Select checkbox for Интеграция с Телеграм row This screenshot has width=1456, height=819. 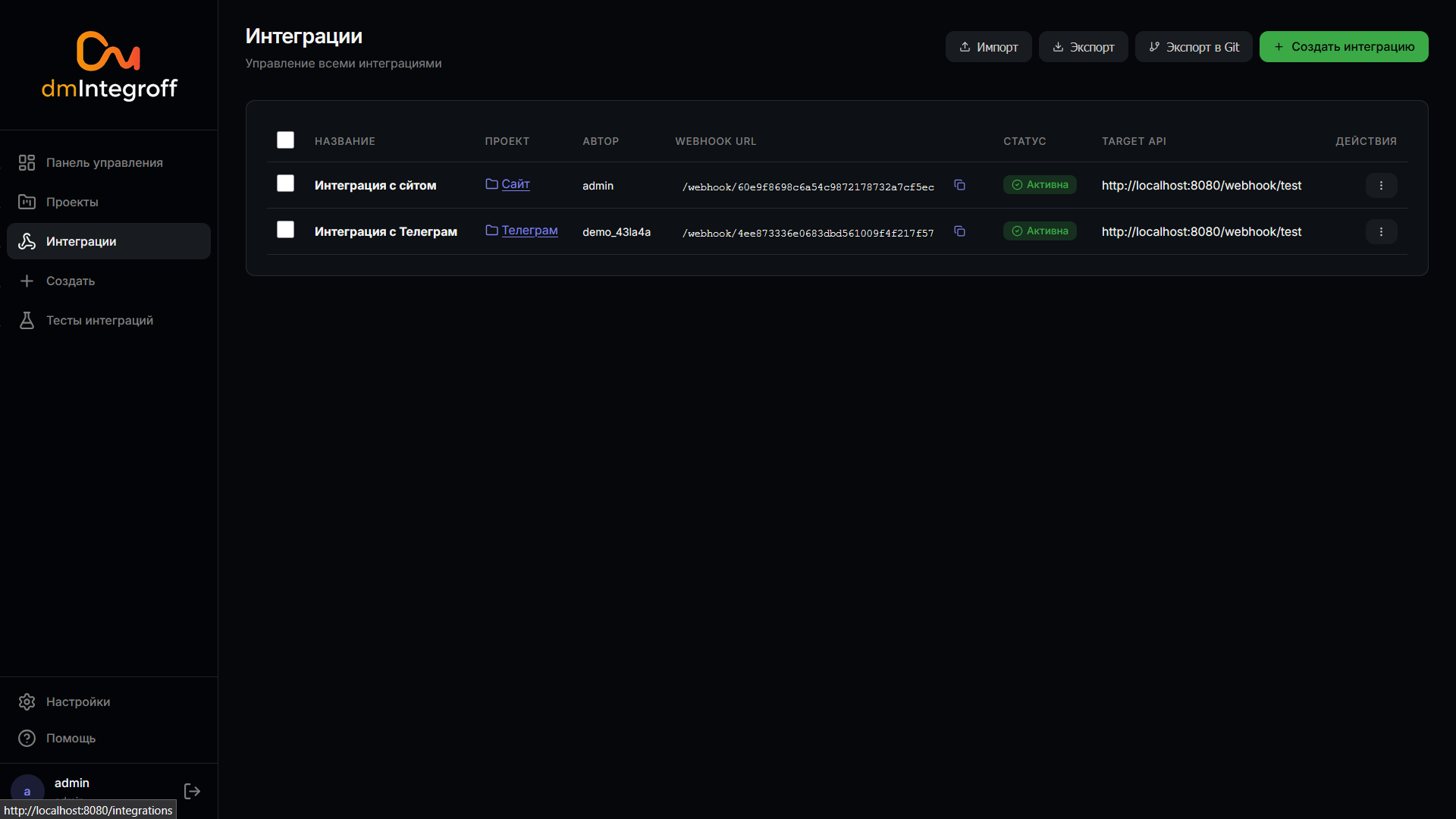[285, 230]
